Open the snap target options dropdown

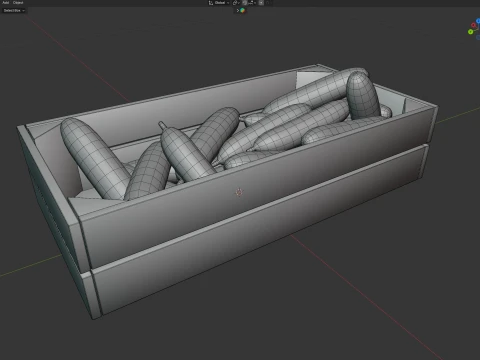click(252, 3)
